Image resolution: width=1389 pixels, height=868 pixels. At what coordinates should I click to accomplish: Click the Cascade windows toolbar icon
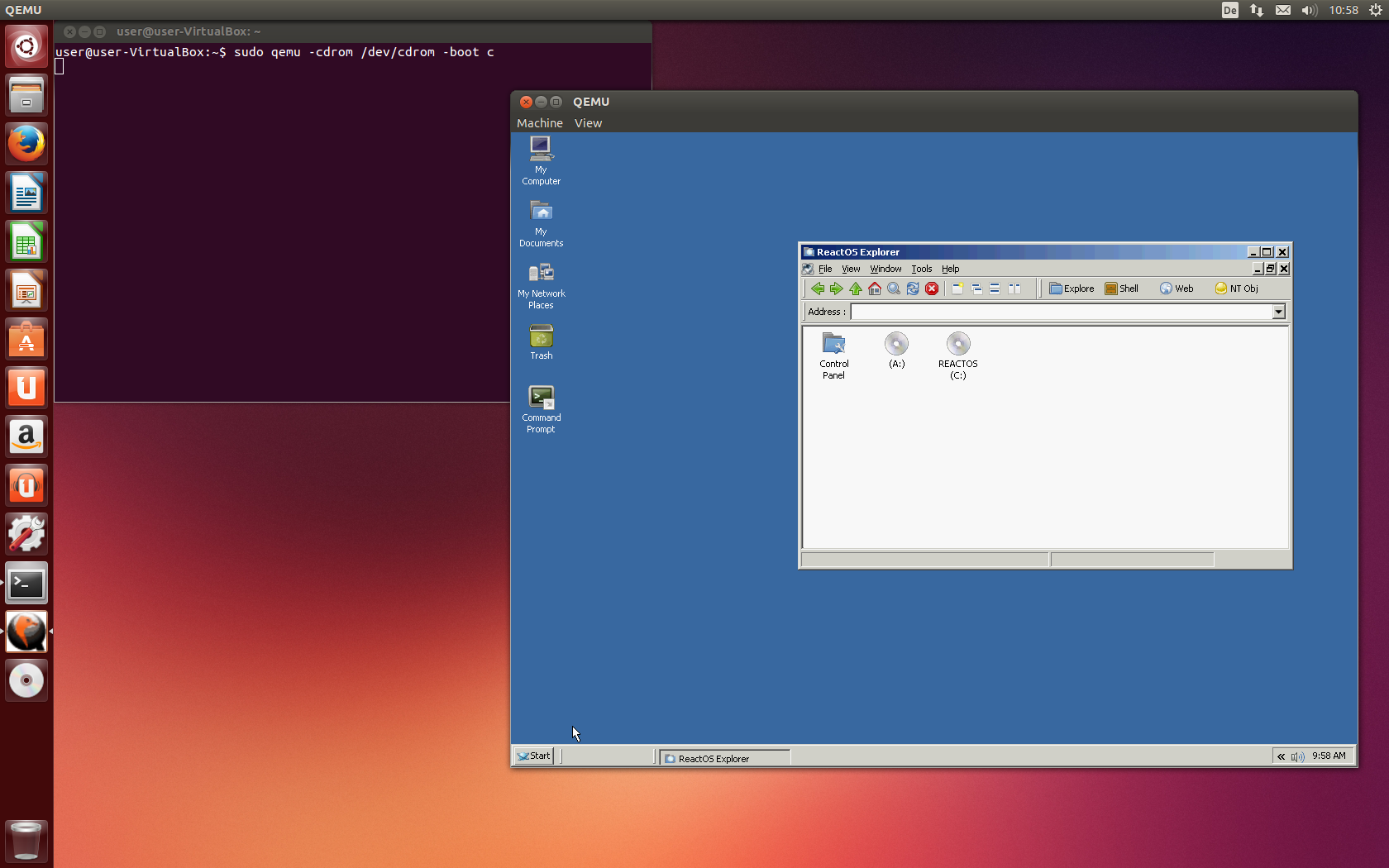pyautogui.click(x=976, y=289)
